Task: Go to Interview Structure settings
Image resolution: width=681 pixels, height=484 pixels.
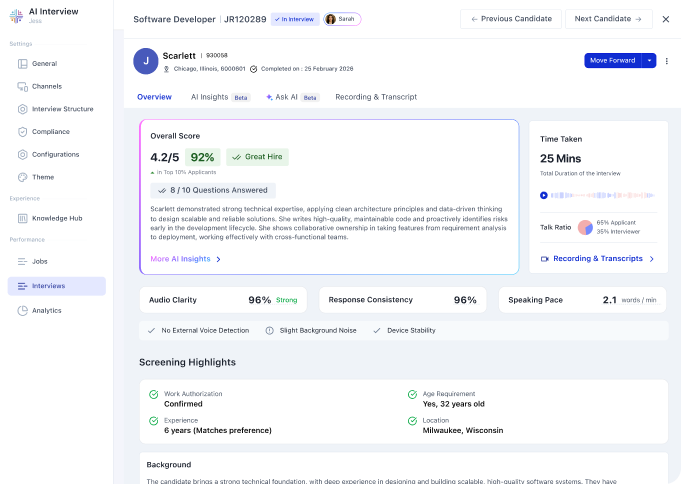Action: click(x=62, y=109)
